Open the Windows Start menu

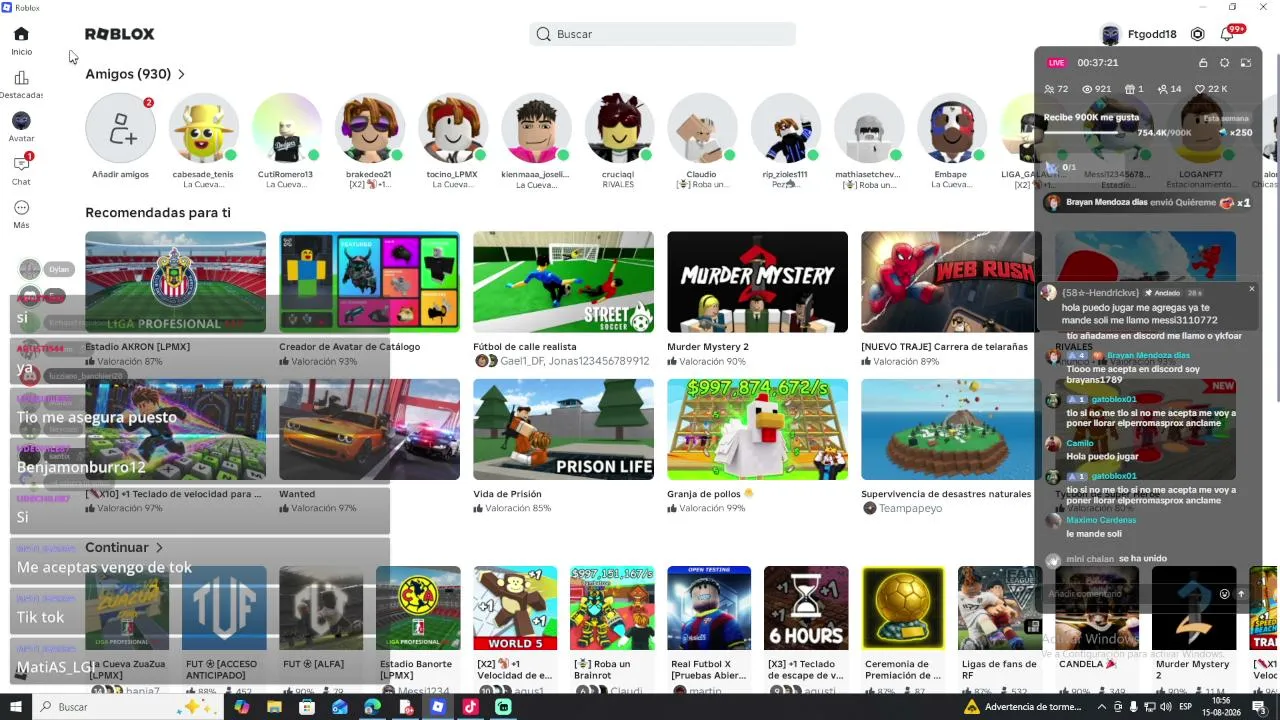tap(16, 707)
